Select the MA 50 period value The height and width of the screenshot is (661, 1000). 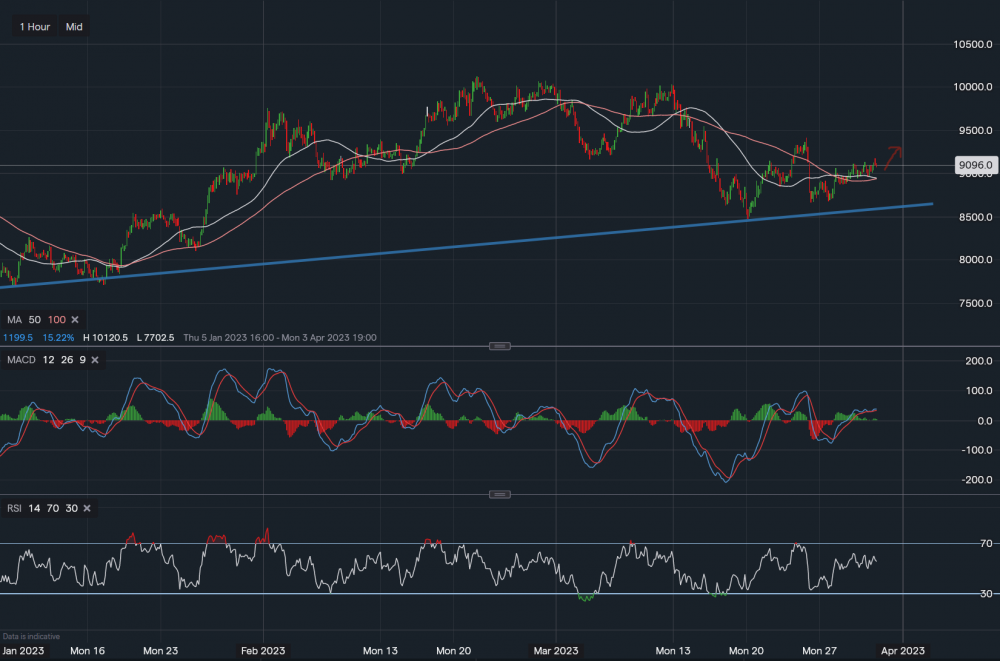tap(35, 319)
